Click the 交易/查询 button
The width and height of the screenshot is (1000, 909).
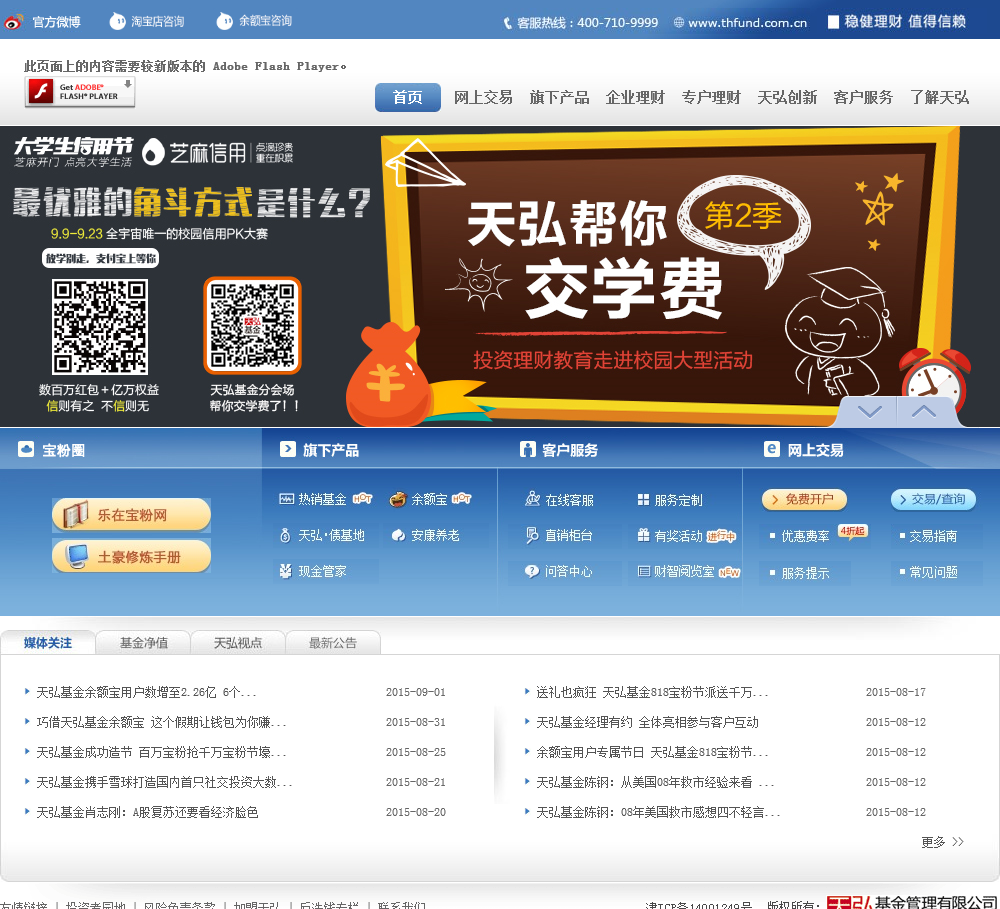click(933, 499)
